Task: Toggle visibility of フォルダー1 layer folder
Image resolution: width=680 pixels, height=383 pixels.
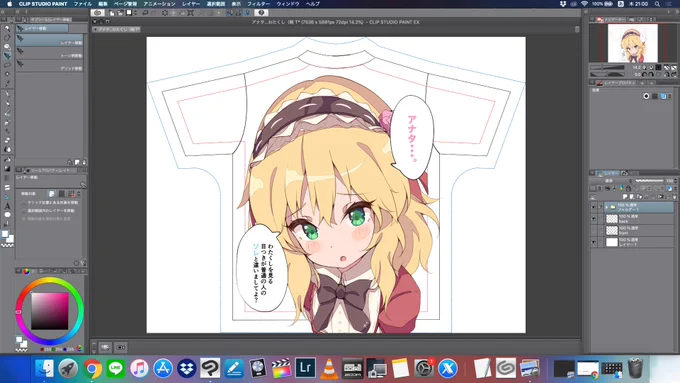Action: click(594, 207)
